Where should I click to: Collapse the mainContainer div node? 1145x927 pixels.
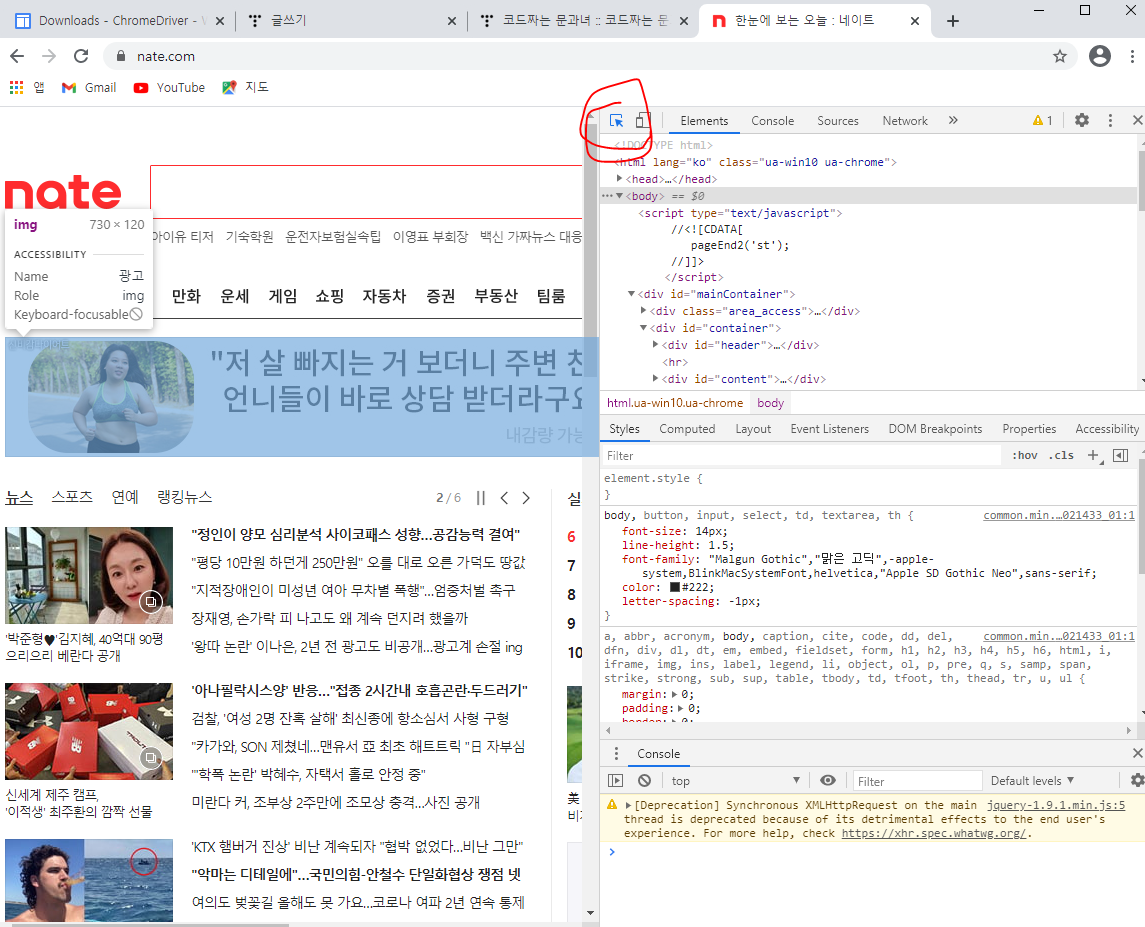pos(632,294)
